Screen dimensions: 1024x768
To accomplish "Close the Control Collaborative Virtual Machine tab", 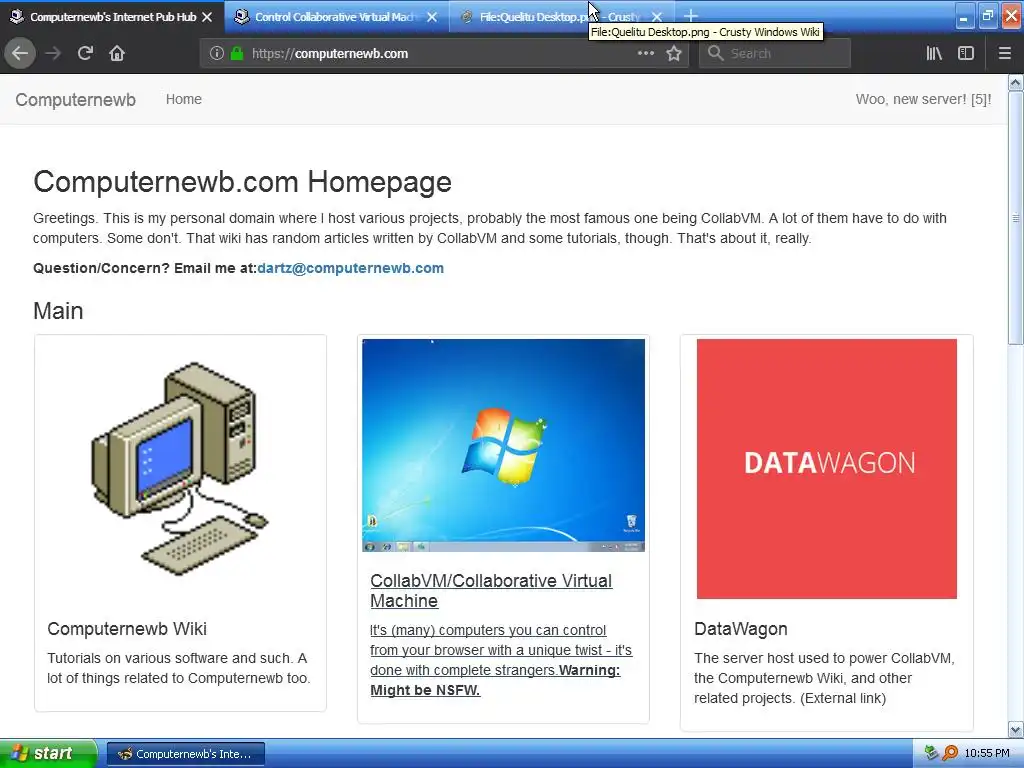I will click(432, 17).
